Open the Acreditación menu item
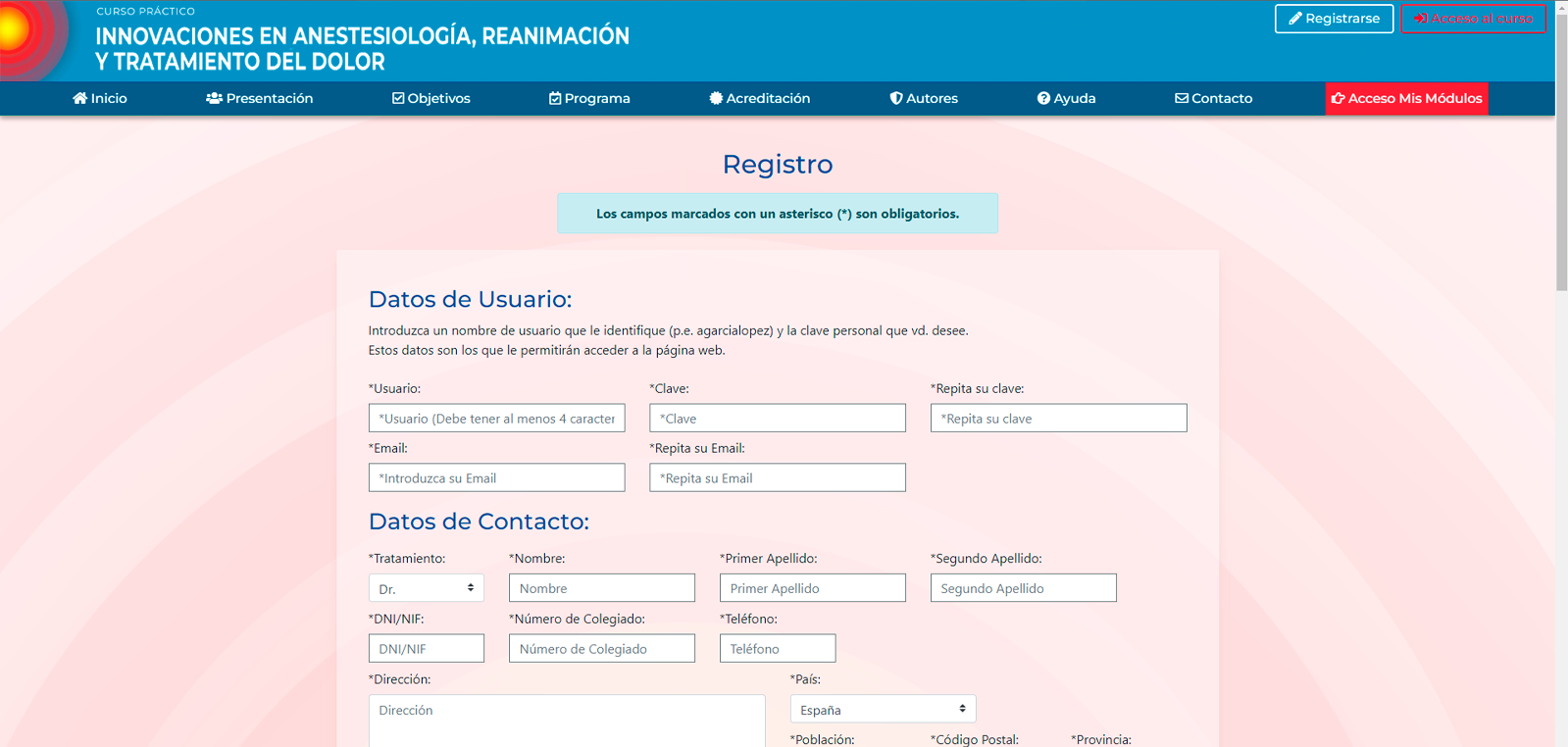The height and width of the screenshot is (747, 1568). tap(760, 98)
